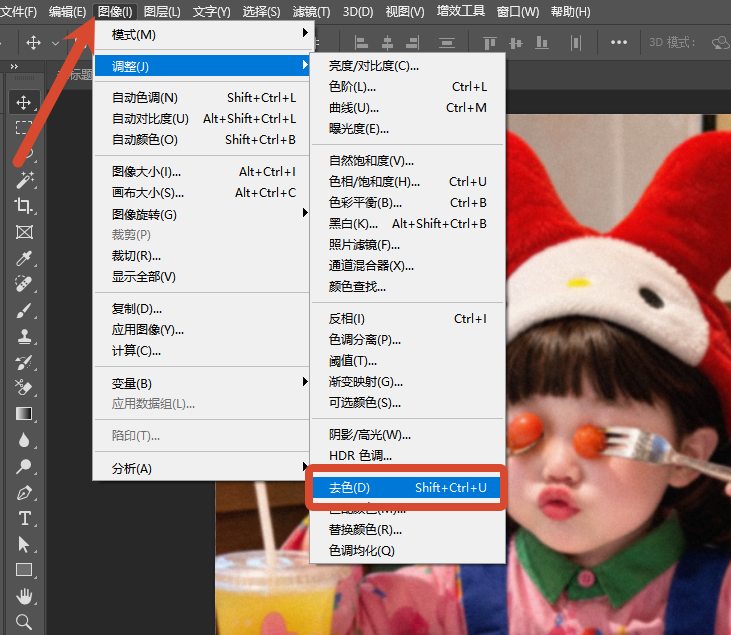731x635 pixels.
Task: Choose 色彩平衡(B) adjustment
Action: tap(407, 202)
